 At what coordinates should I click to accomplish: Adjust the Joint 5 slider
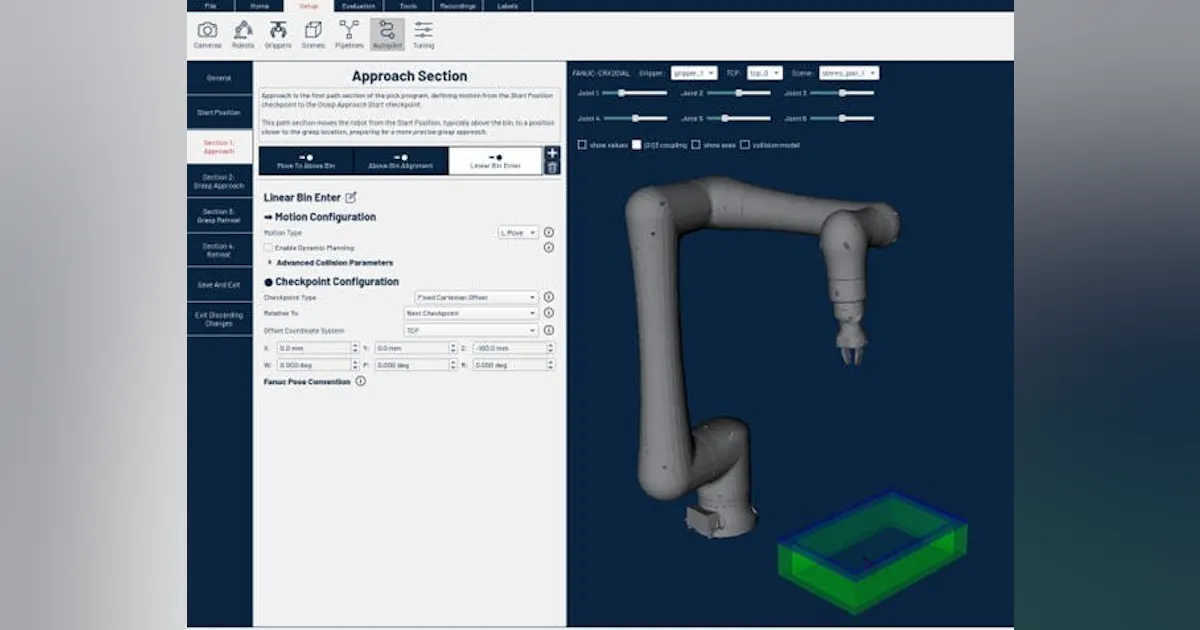[738, 118]
